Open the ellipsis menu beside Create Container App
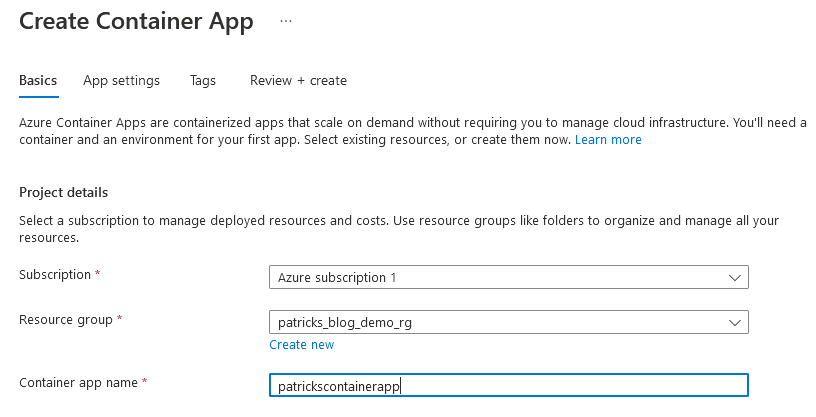816x417 pixels. point(286,21)
